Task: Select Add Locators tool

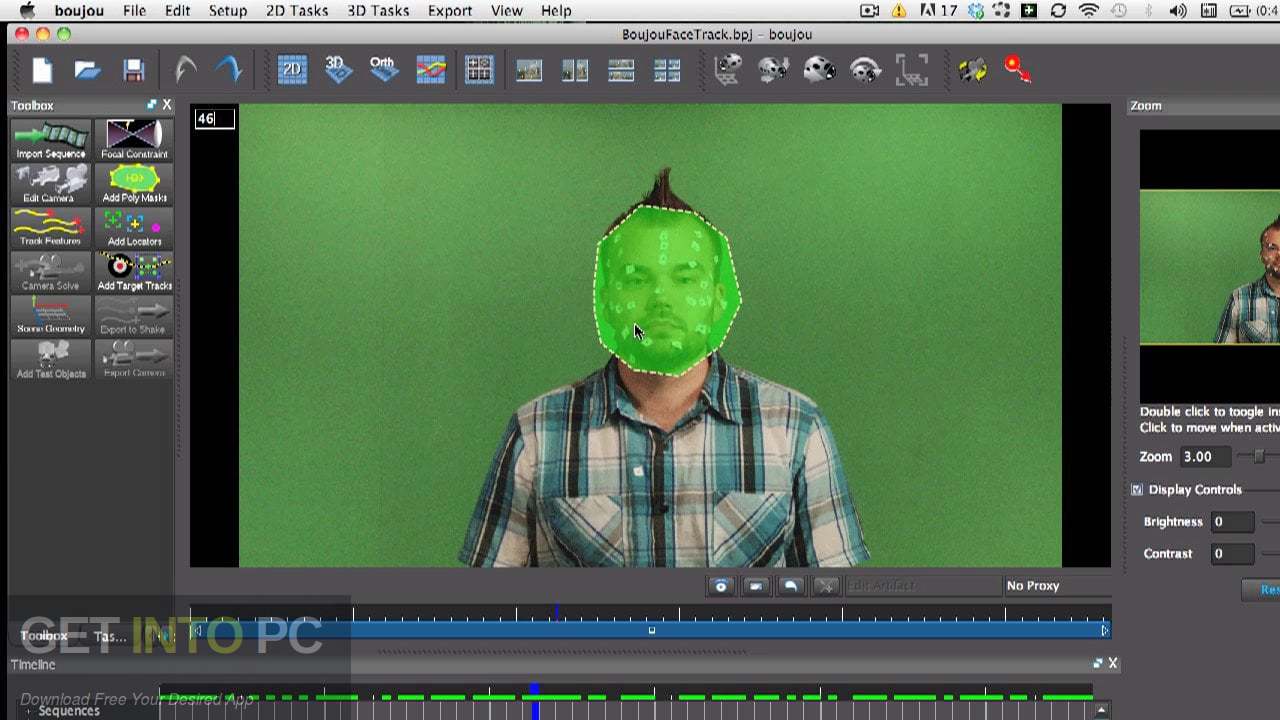Action: point(134,228)
